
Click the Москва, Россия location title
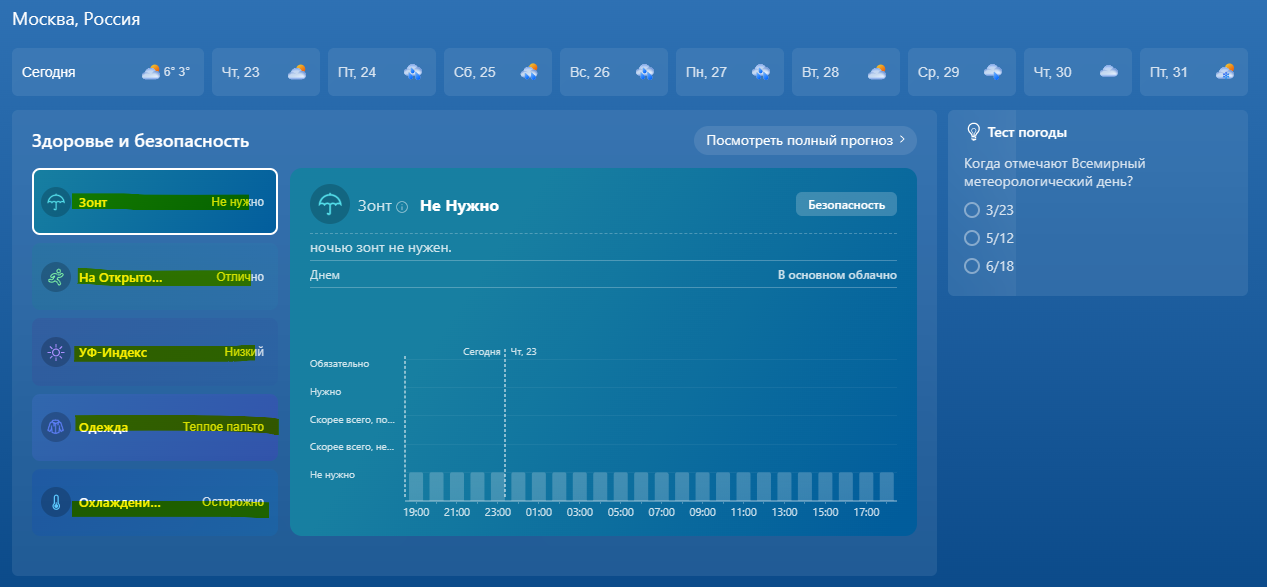coord(76,19)
